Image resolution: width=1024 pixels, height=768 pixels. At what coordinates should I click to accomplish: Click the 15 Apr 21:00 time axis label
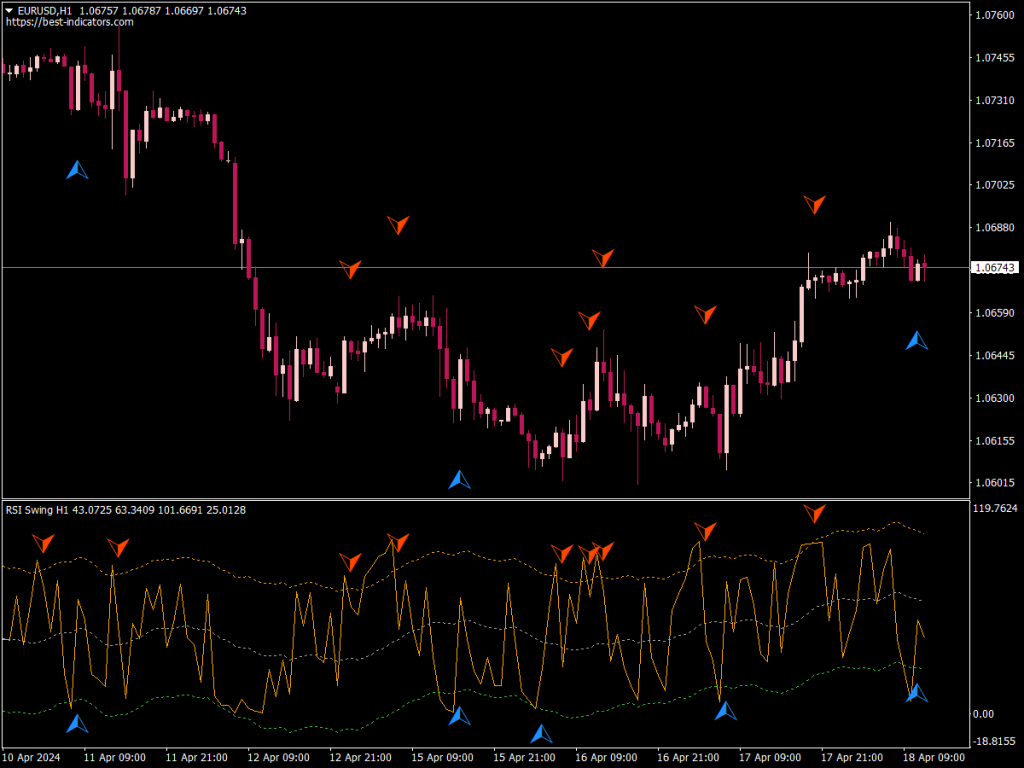pyautogui.click(x=524, y=758)
